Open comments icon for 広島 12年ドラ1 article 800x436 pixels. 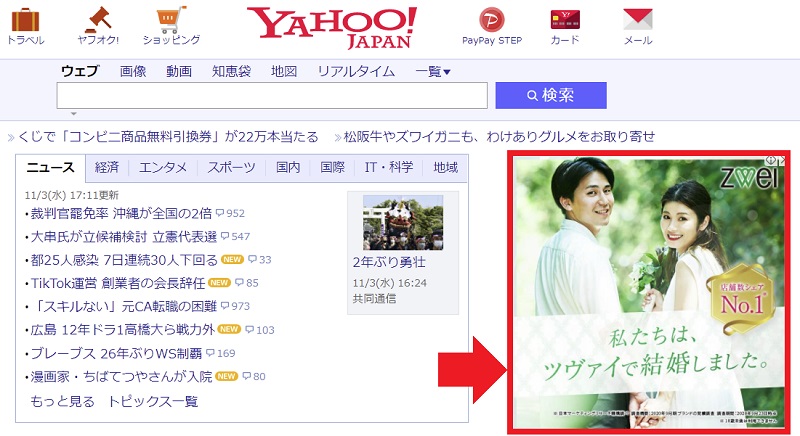[x=249, y=330]
